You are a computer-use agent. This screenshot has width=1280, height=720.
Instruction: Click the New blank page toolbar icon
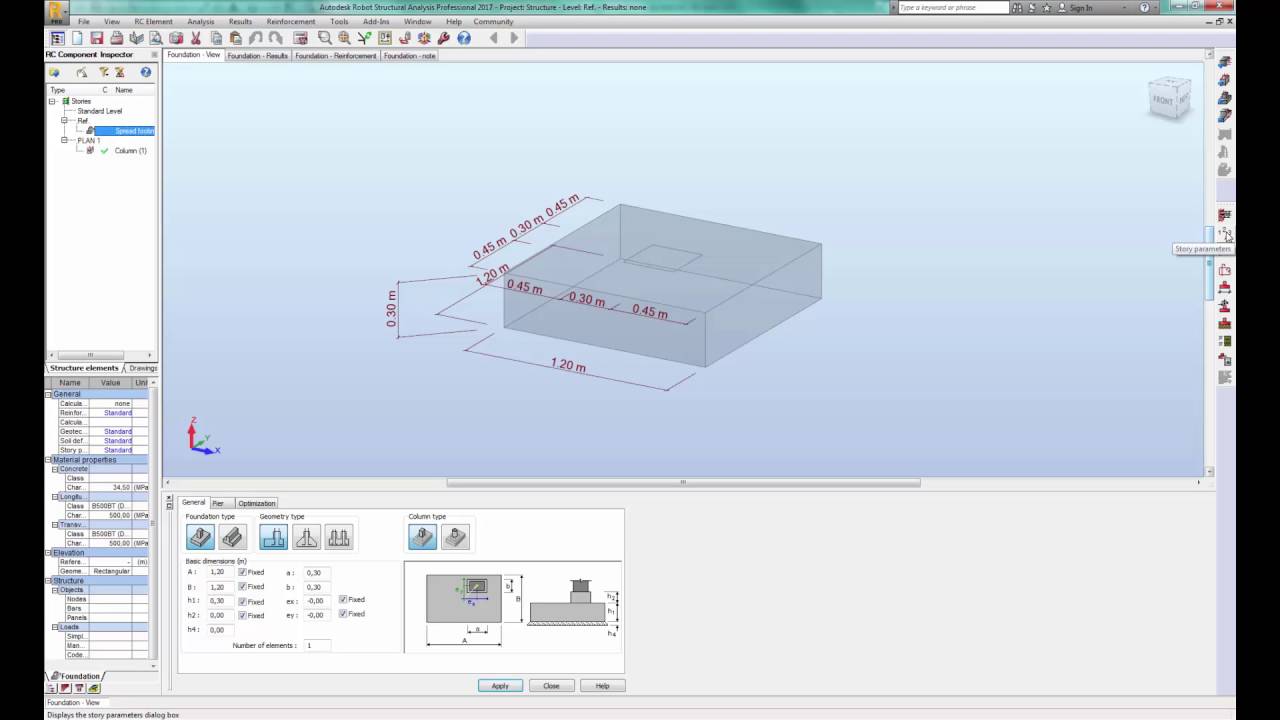(77, 38)
